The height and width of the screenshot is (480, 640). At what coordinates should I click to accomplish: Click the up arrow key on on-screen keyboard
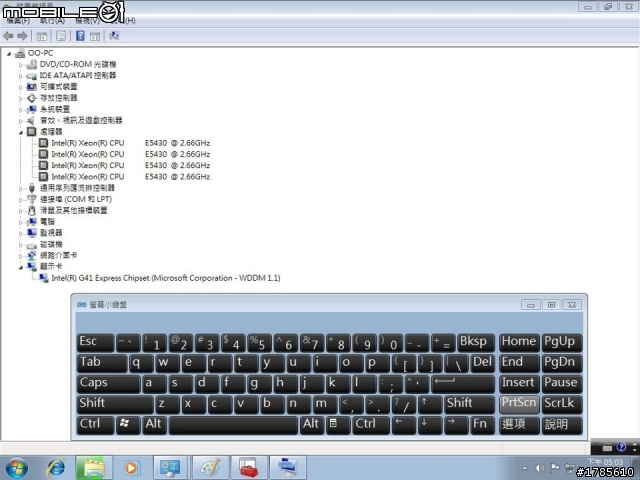[429, 404]
